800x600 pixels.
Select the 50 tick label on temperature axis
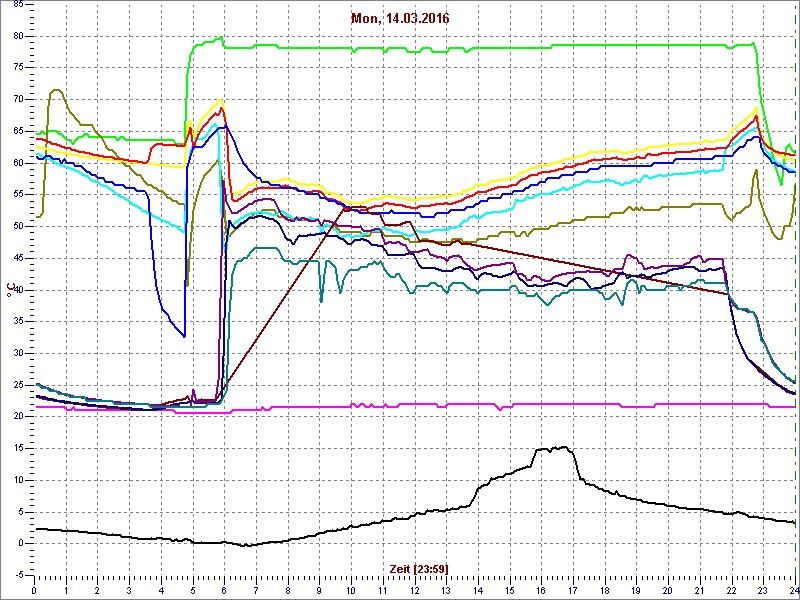[18, 227]
